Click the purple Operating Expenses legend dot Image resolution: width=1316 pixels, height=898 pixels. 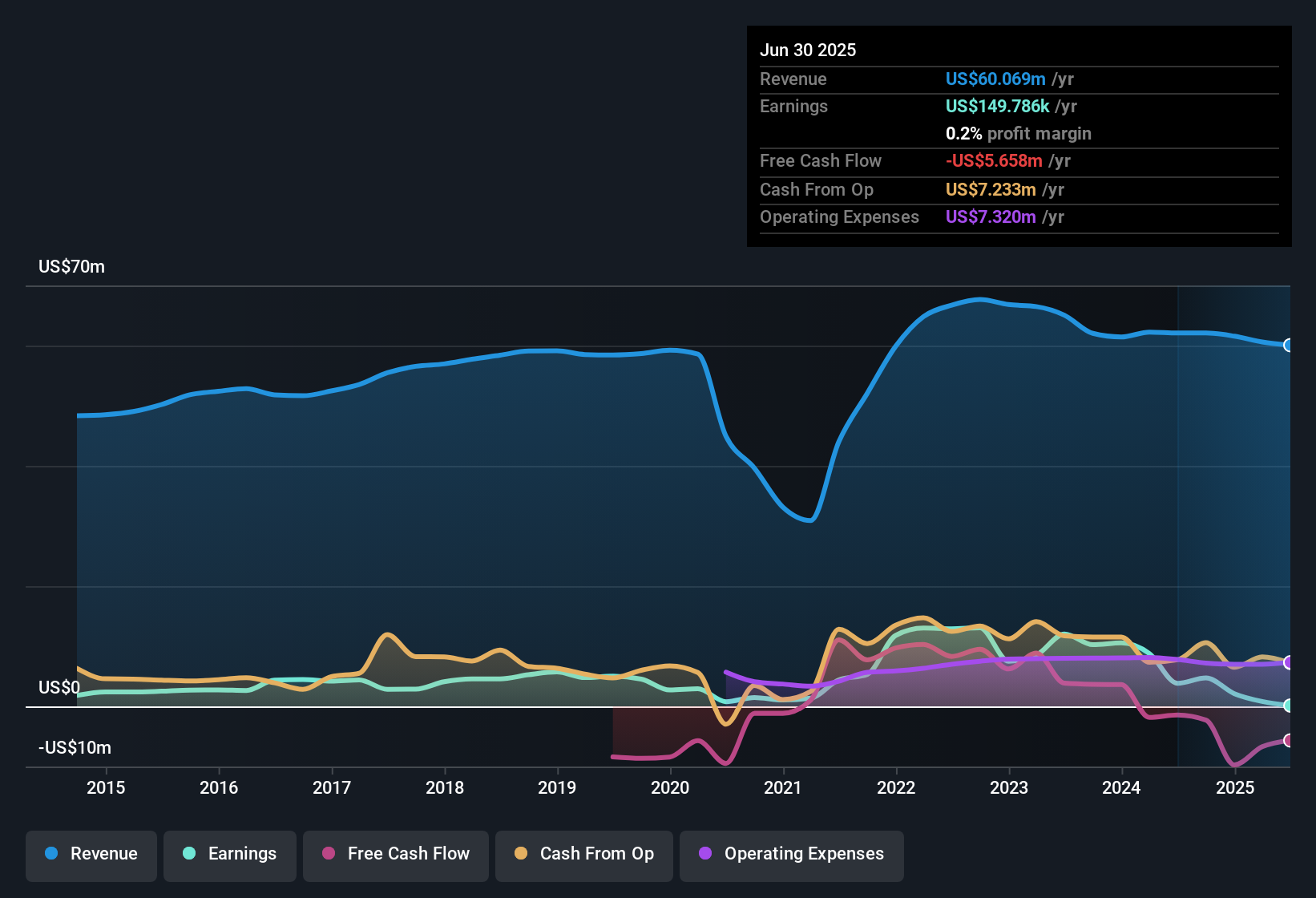click(x=705, y=853)
